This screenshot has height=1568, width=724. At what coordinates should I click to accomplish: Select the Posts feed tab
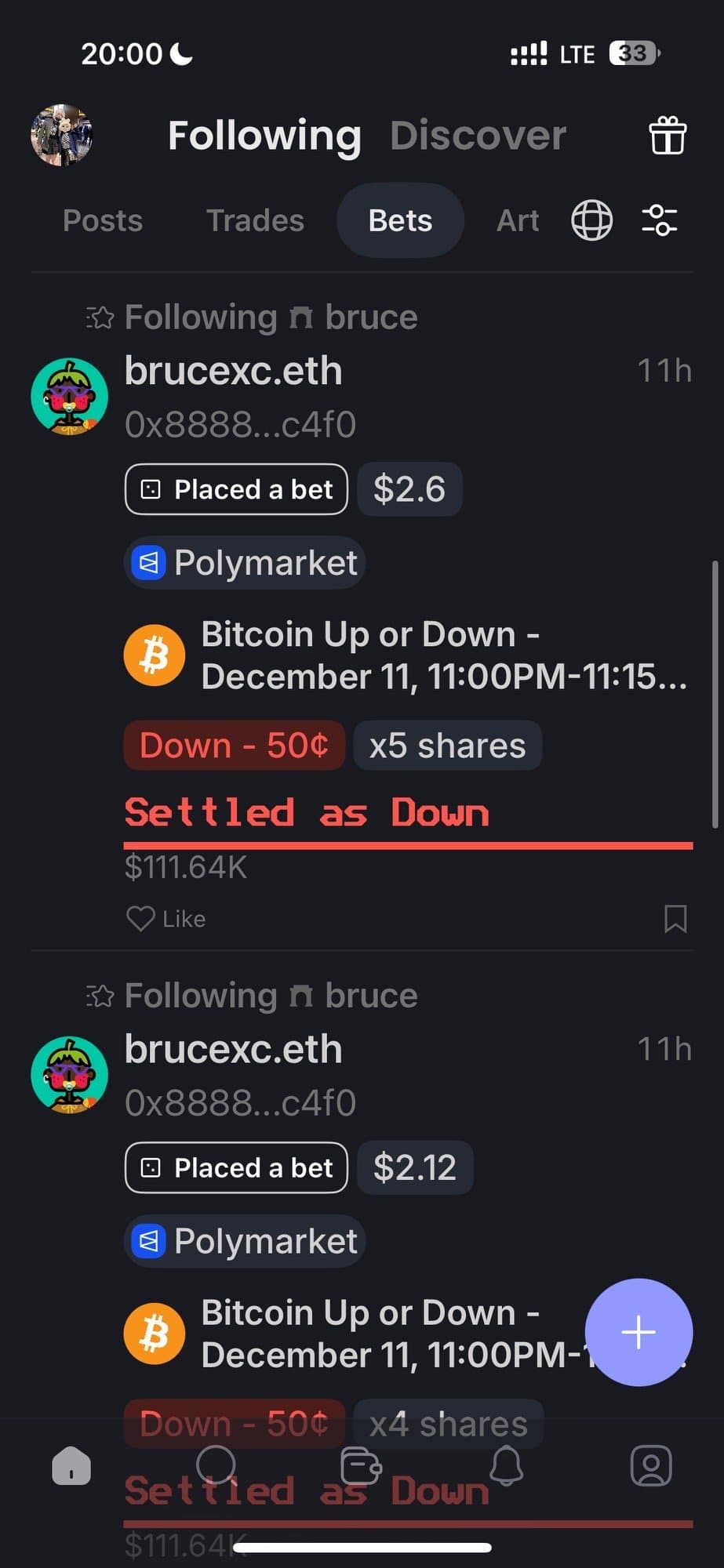click(103, 221)
